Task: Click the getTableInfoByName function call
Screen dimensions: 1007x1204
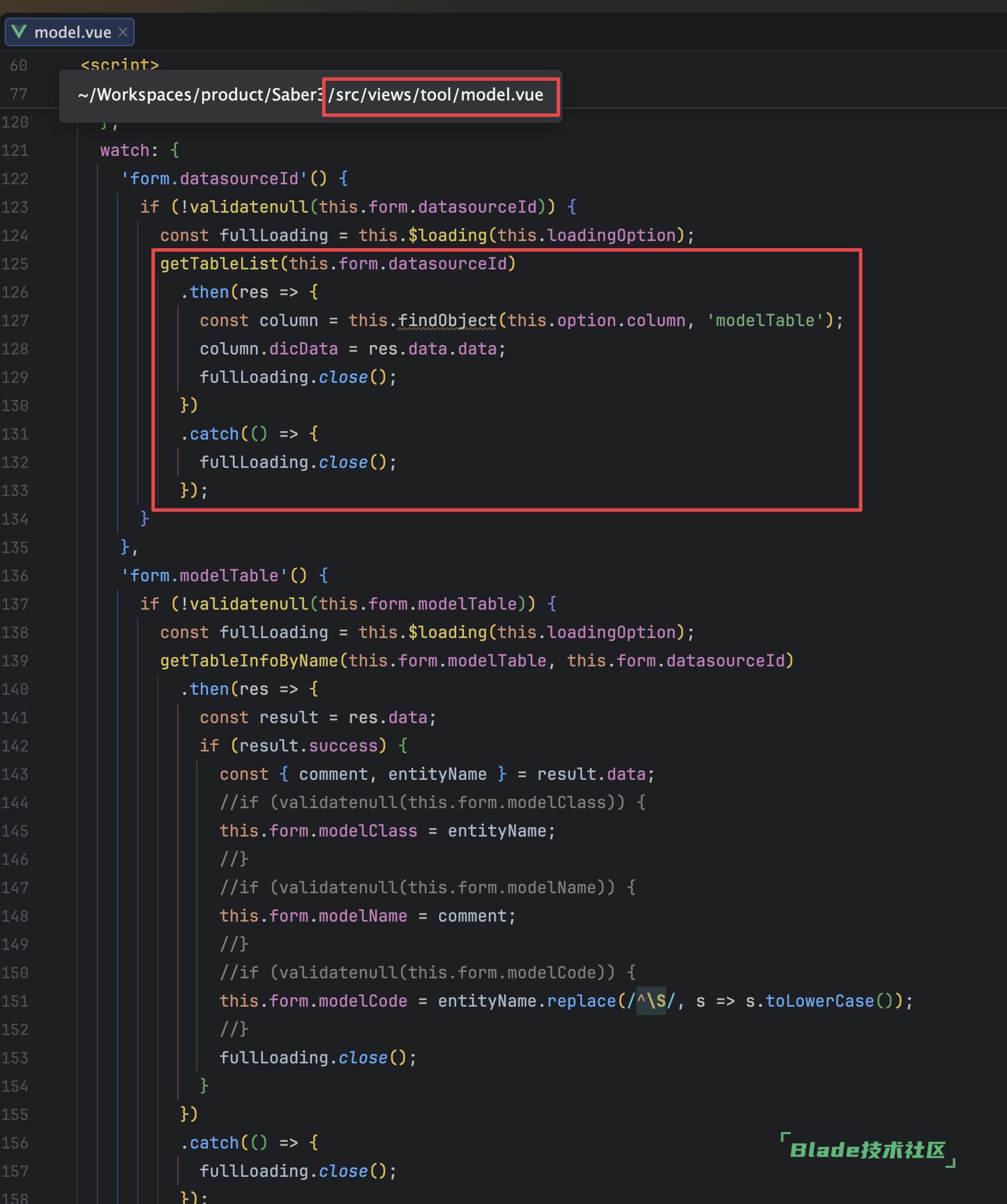Action: (249, 660)
